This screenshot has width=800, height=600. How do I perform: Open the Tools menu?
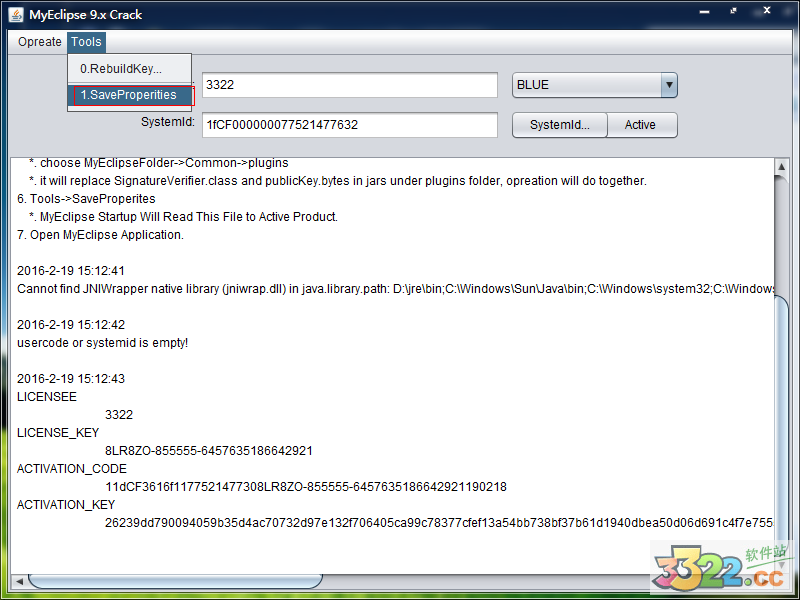coord(86,42)
